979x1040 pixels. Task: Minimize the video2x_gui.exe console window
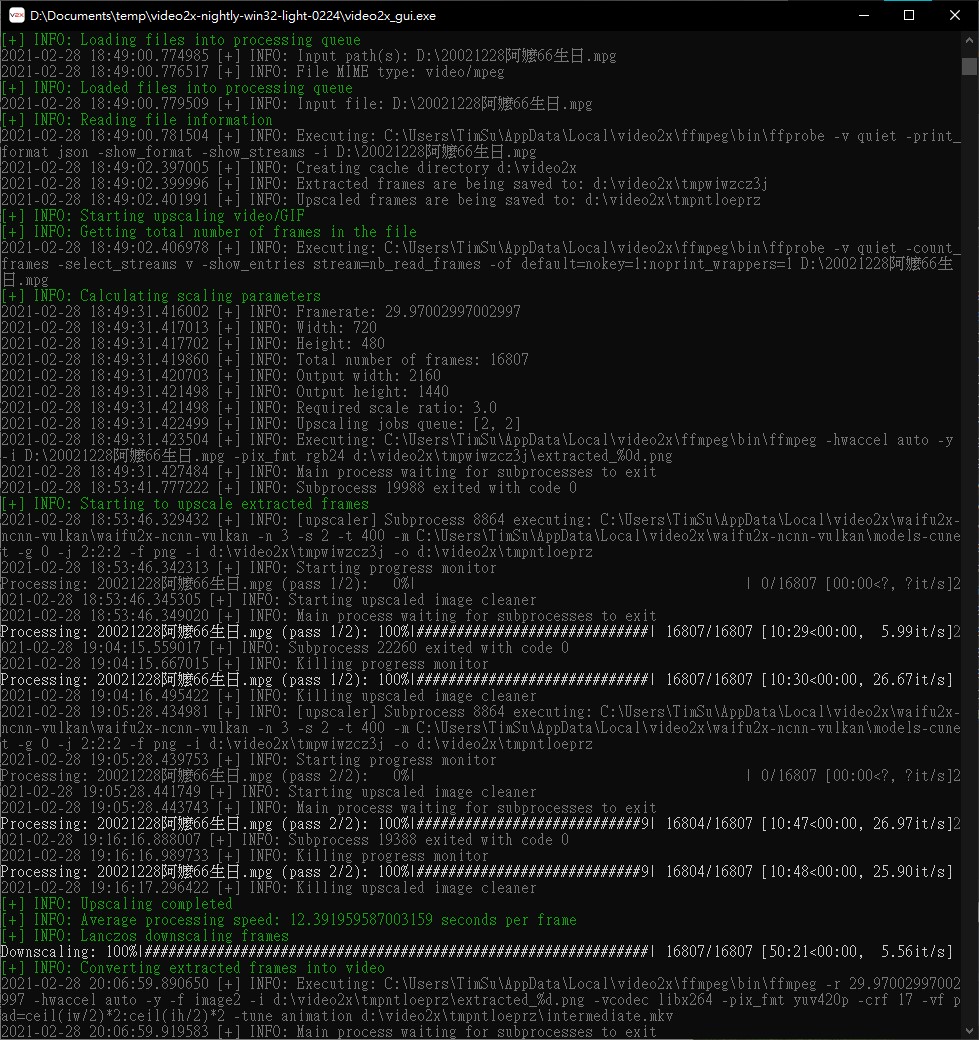[x=864, y=15]
